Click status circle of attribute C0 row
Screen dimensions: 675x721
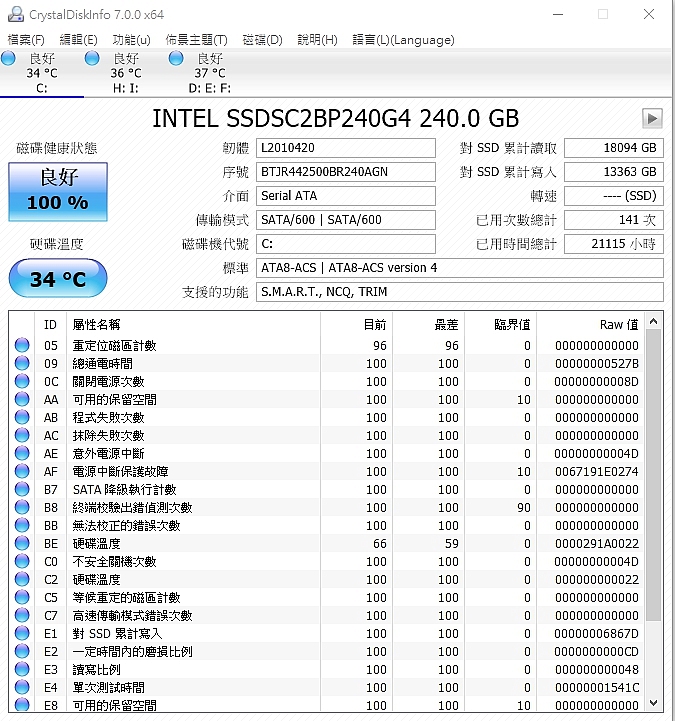[22, 561]
